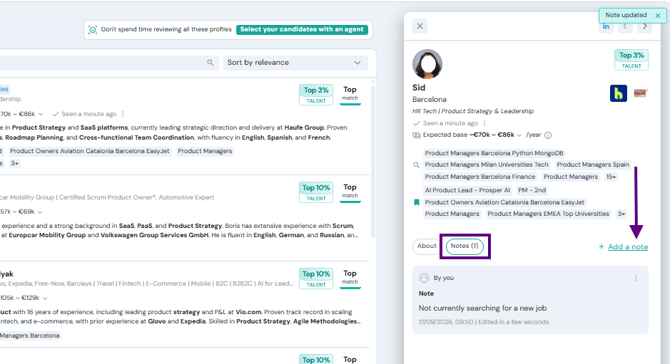The height and width of the screenshot is (364, 670).
Task: Open the note's three-dot options menu
Action: pyautogui.click(x=635, y=279)
